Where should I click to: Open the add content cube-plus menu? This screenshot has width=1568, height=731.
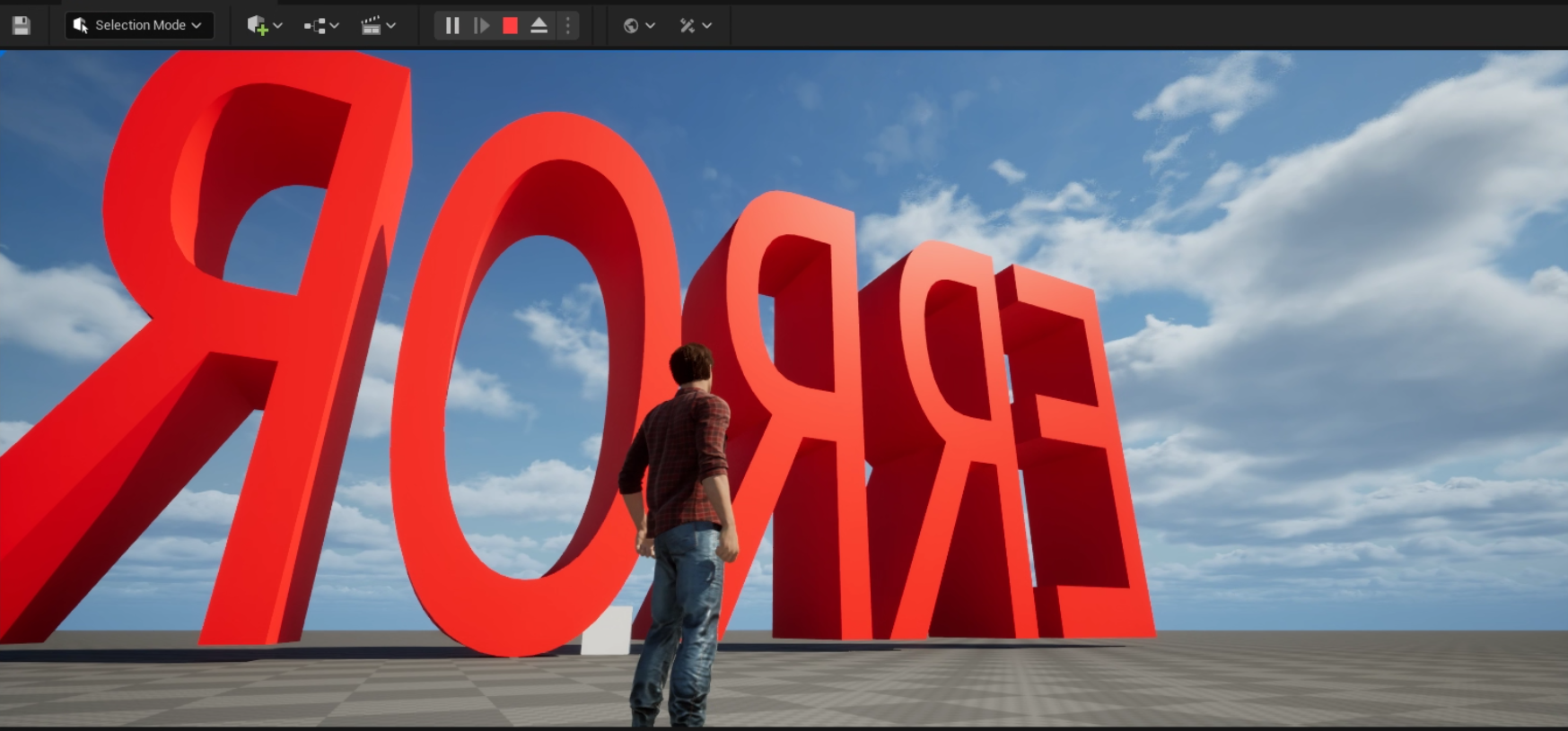(x=264, y=25)
